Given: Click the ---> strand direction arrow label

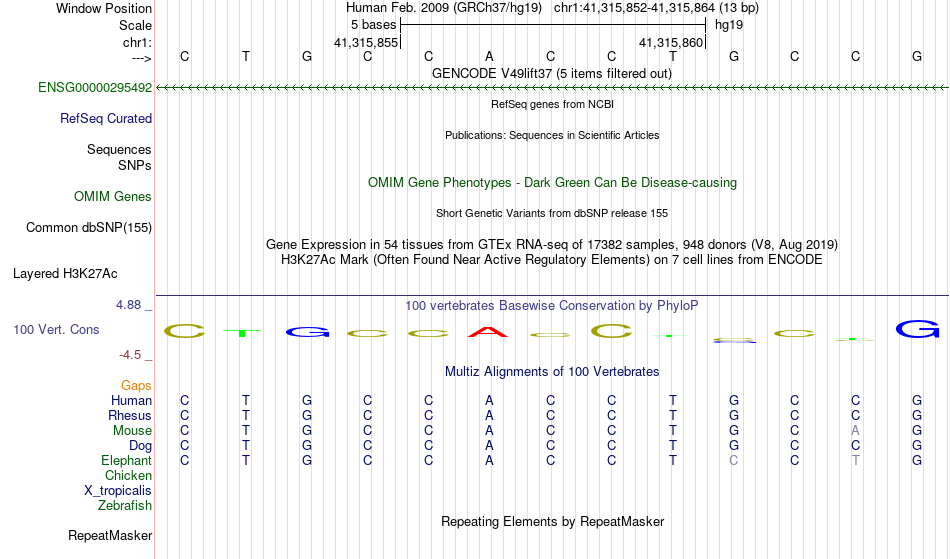Looking at the screenshot, I should coord(142,58).
